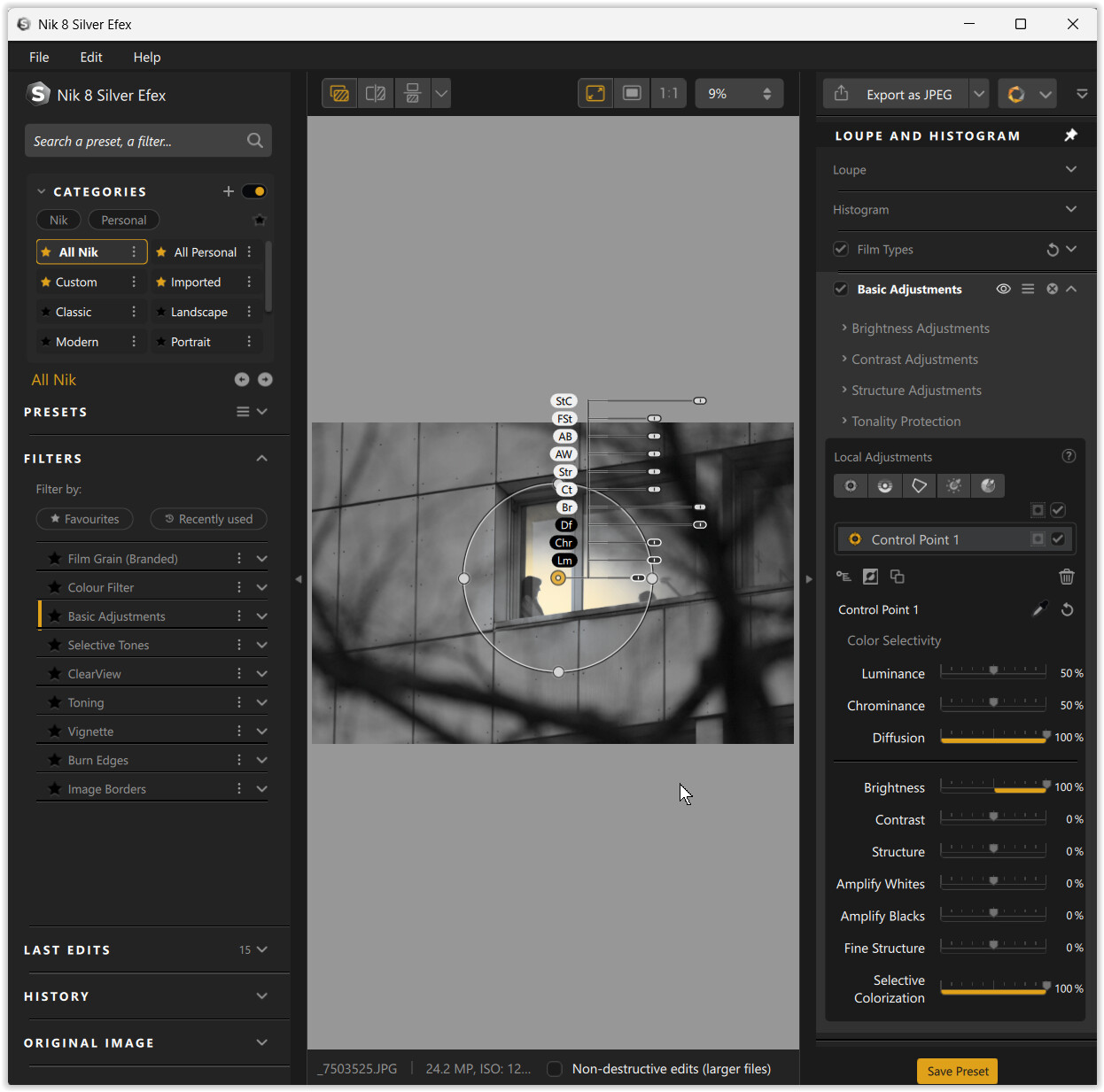Open the Help menu

point(147,58)
